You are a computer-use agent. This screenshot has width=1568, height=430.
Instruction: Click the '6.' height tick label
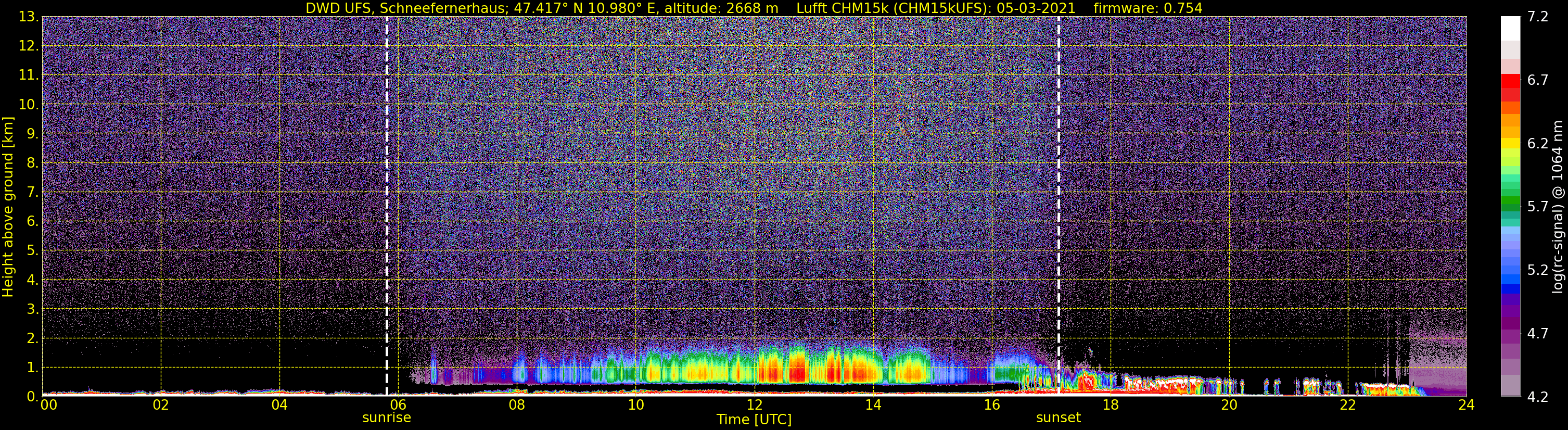(x=32, y=221)
